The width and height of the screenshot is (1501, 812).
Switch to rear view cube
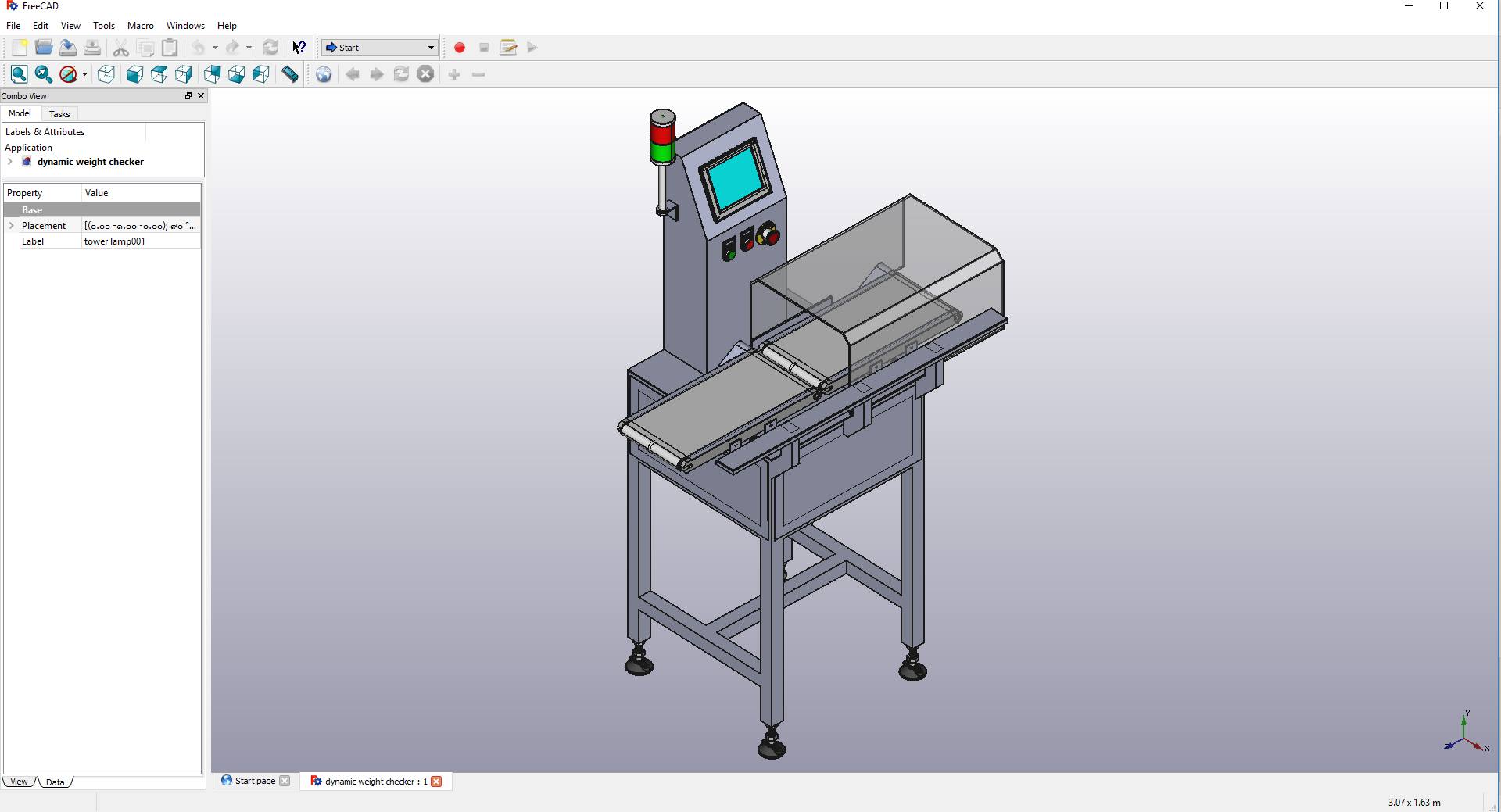(213, 74)
